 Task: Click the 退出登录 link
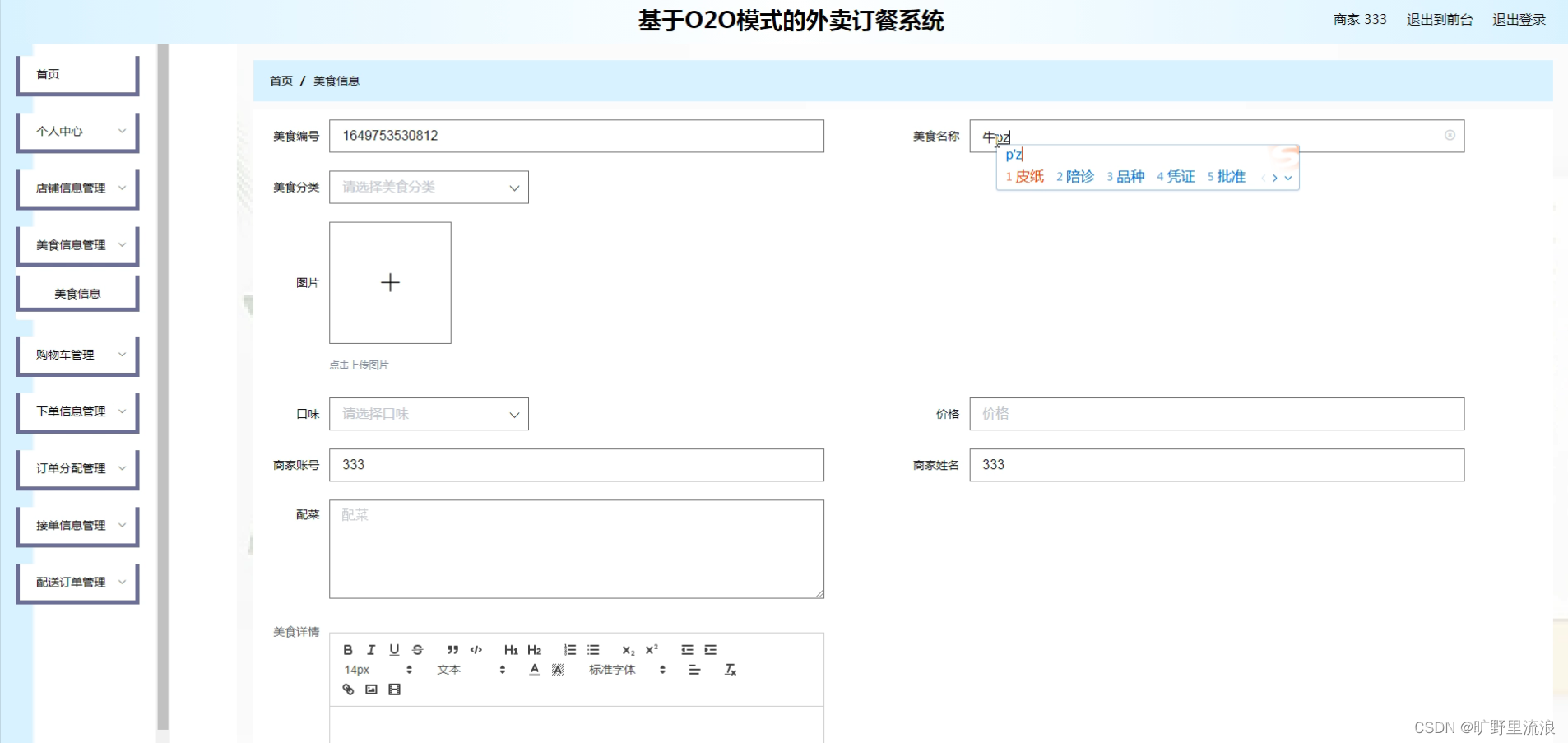[1519, 19]
